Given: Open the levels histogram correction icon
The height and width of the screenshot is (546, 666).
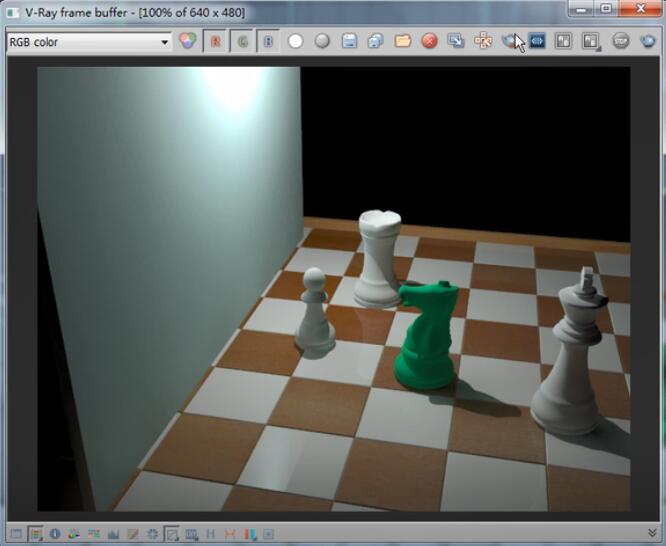Looking at the screenshot, I should 113,534.
